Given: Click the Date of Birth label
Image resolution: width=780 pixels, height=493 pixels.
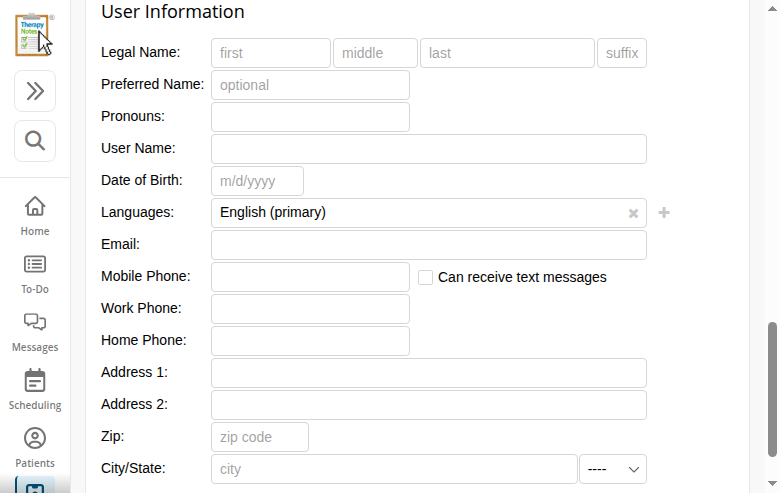Looking at the screenshot, I should click(x=142, y=180).
